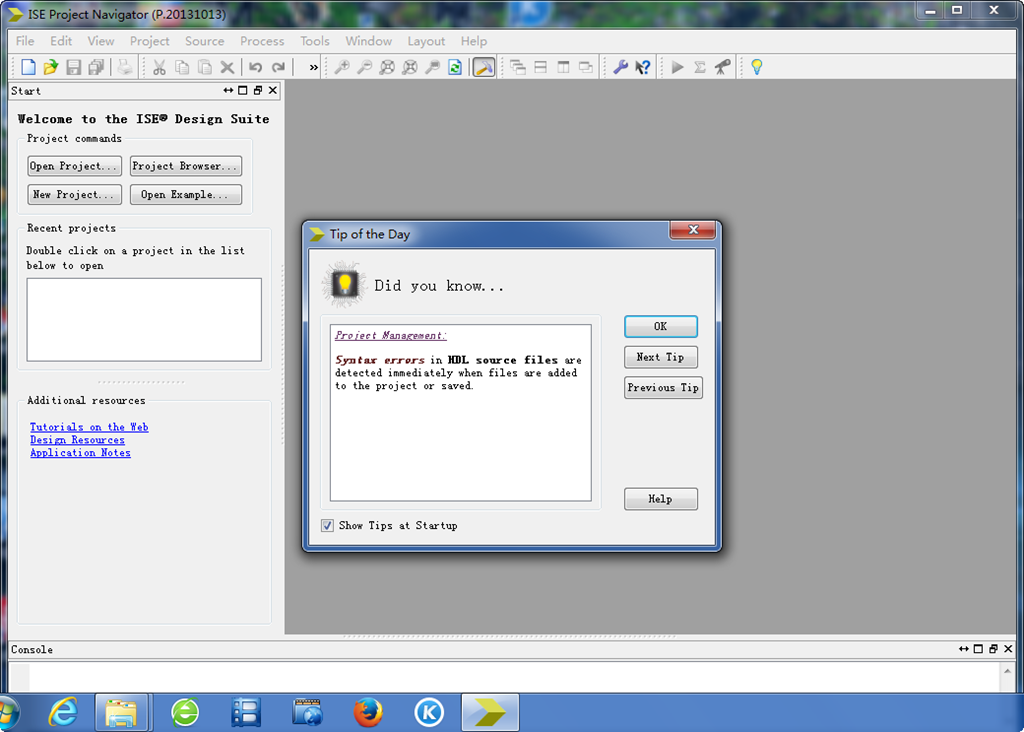Click inside the Recent projects list box
The height and width of the screenshot is (732, 1024).
tap(144, 319)
